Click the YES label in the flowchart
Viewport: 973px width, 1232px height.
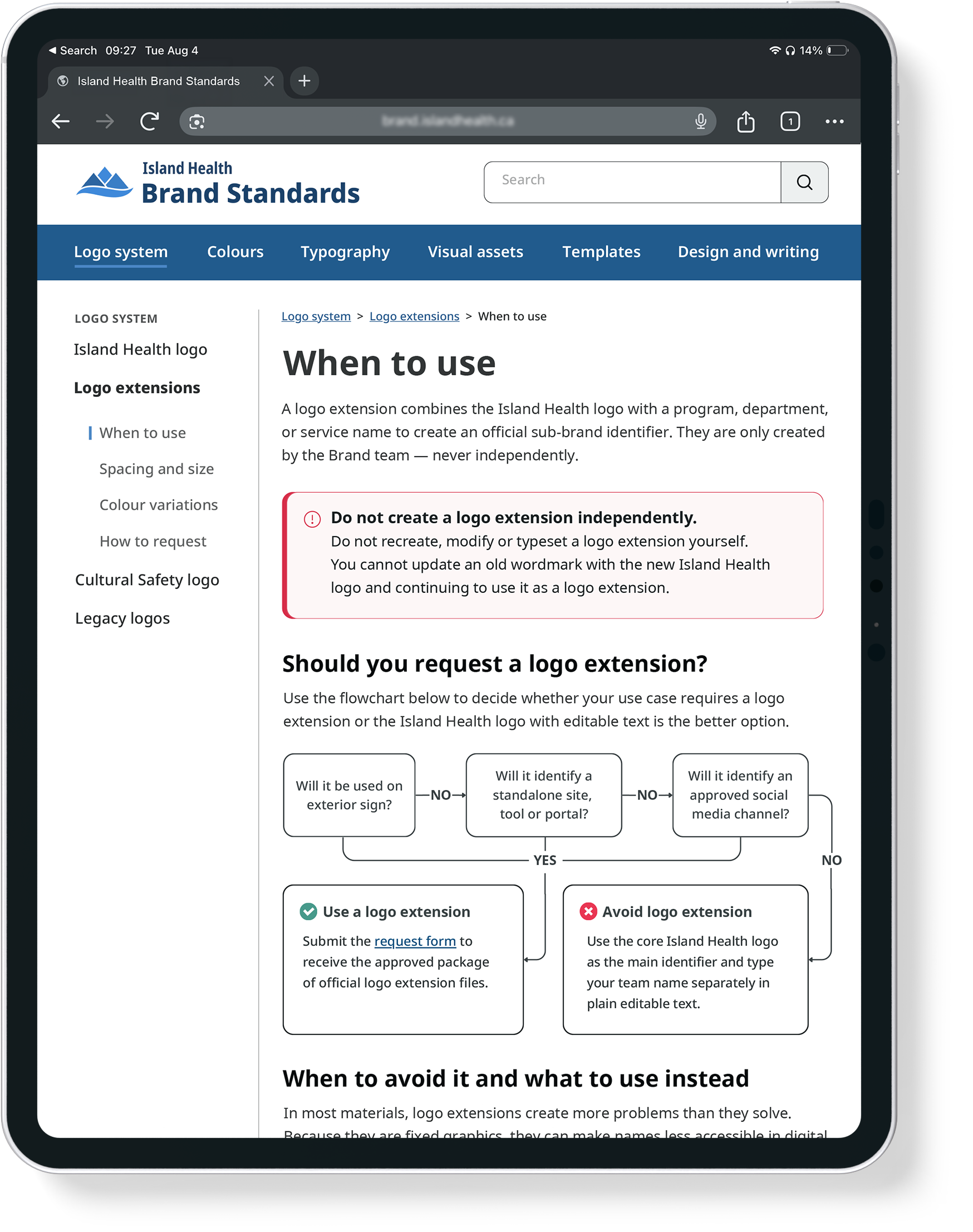(x=544, y=860)
